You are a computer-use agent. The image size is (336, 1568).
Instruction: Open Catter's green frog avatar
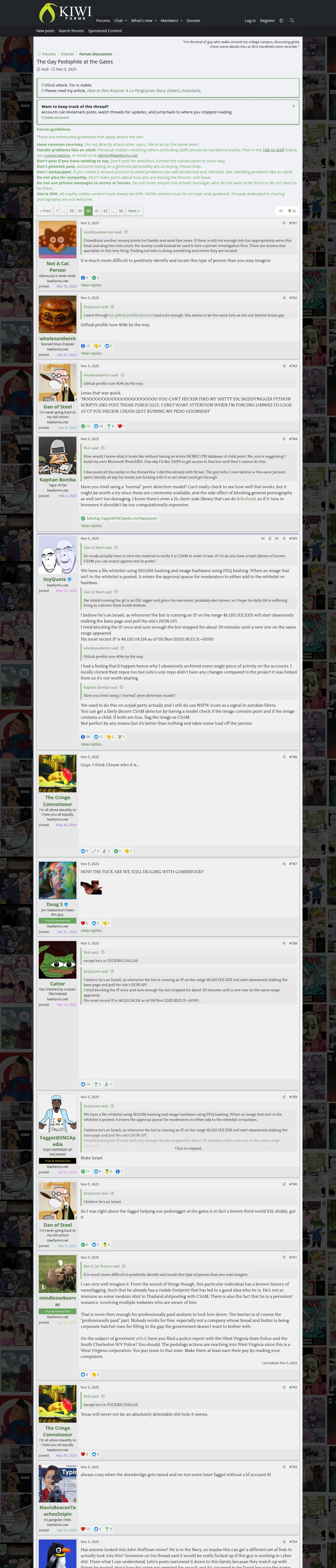(57, 960)
